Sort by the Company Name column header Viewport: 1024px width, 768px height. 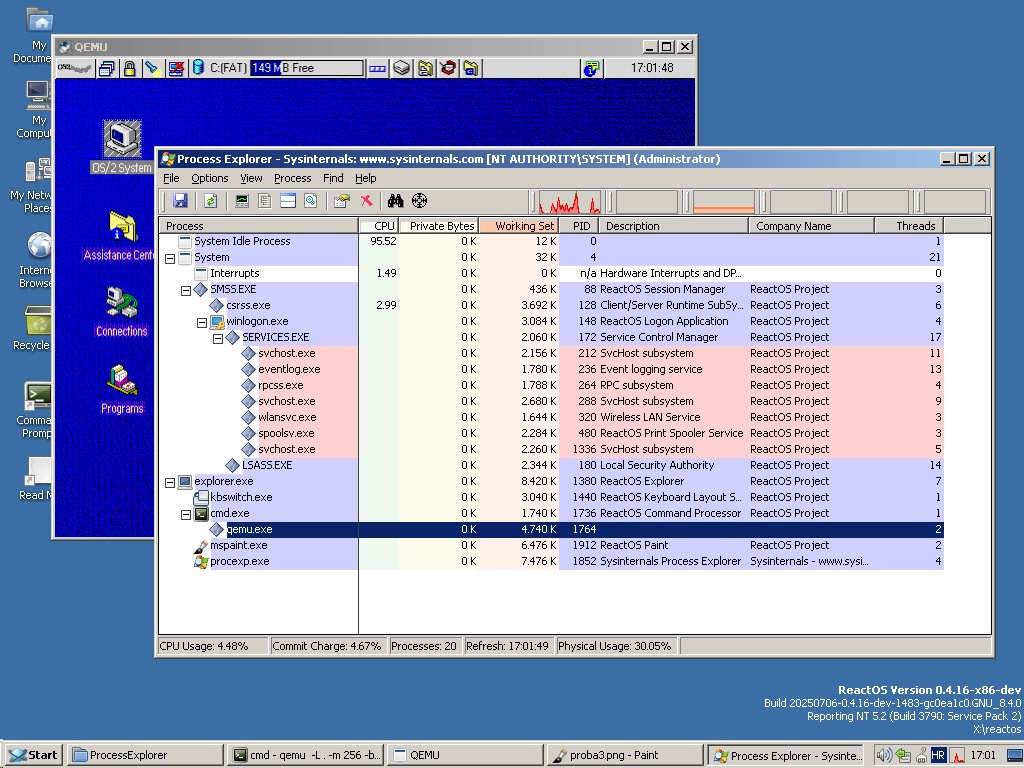[811, 226]
